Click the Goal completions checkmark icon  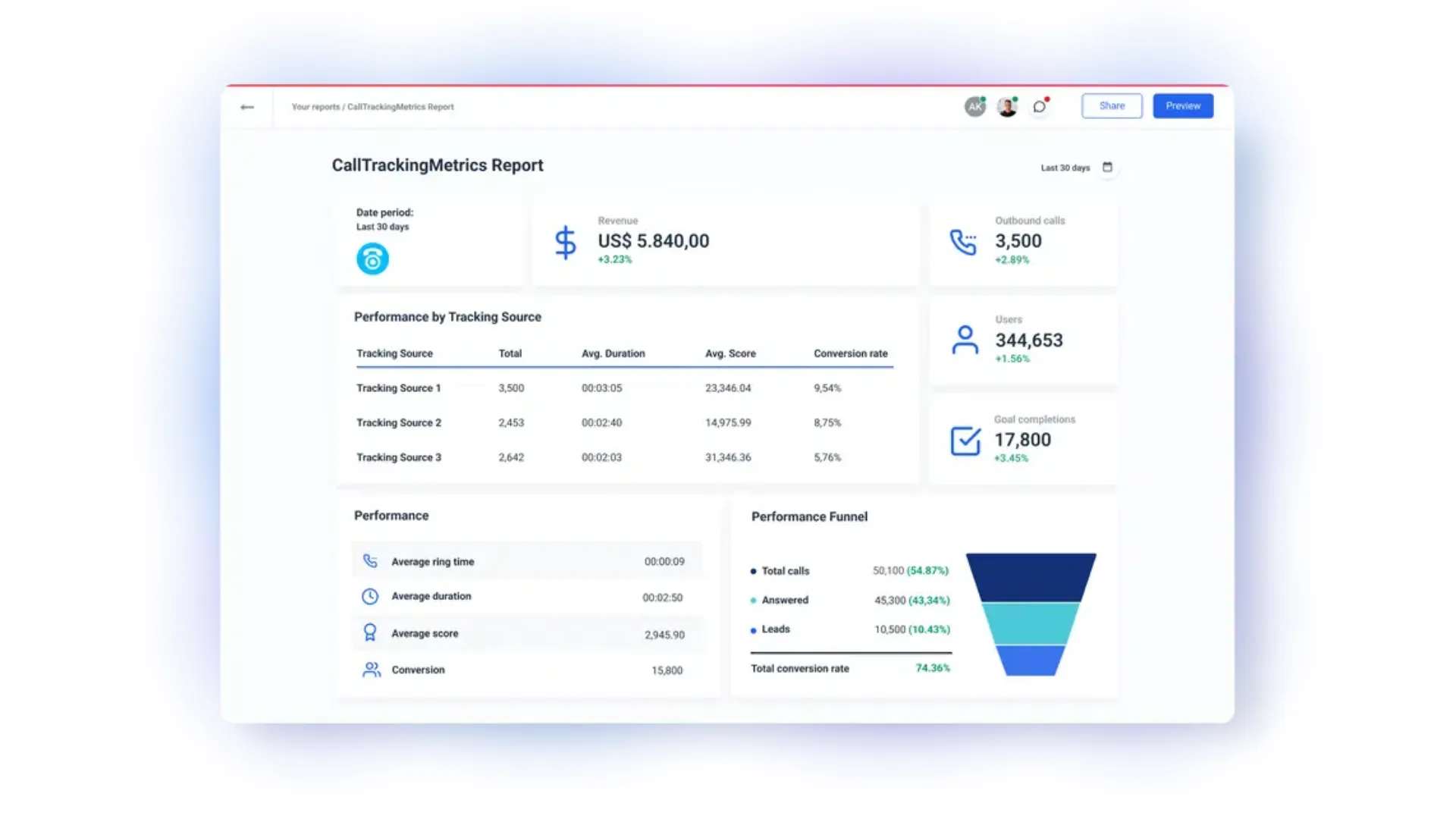point(965,441)
